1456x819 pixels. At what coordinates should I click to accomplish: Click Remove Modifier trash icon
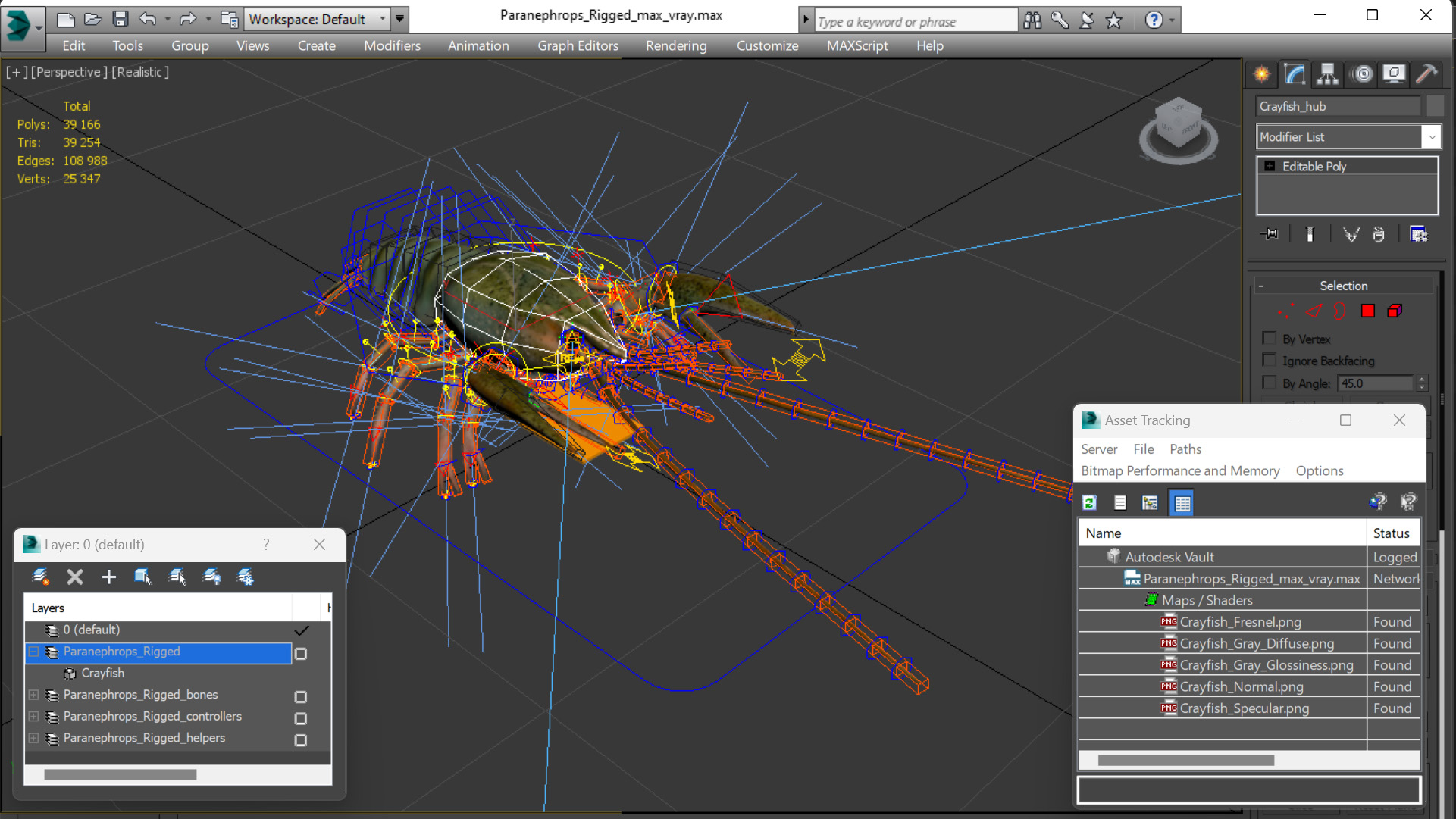(1379, 234)
